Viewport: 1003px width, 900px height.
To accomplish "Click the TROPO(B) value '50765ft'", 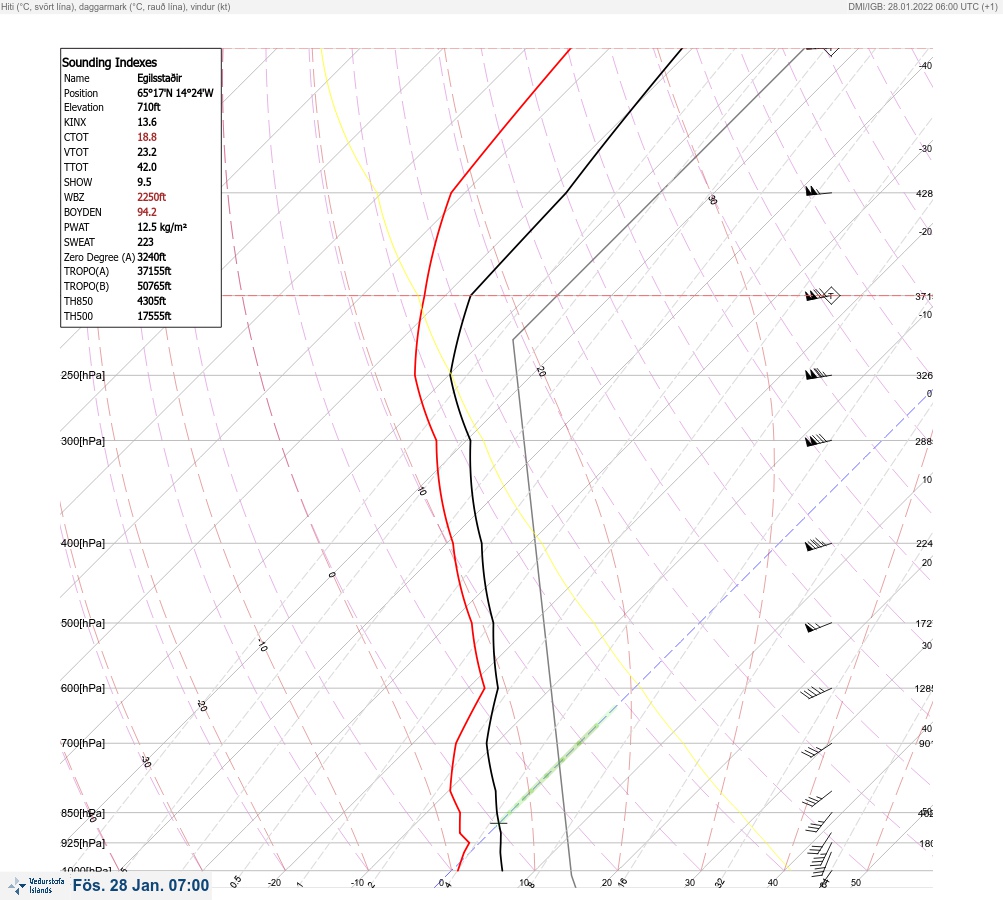I will (154, 286).
